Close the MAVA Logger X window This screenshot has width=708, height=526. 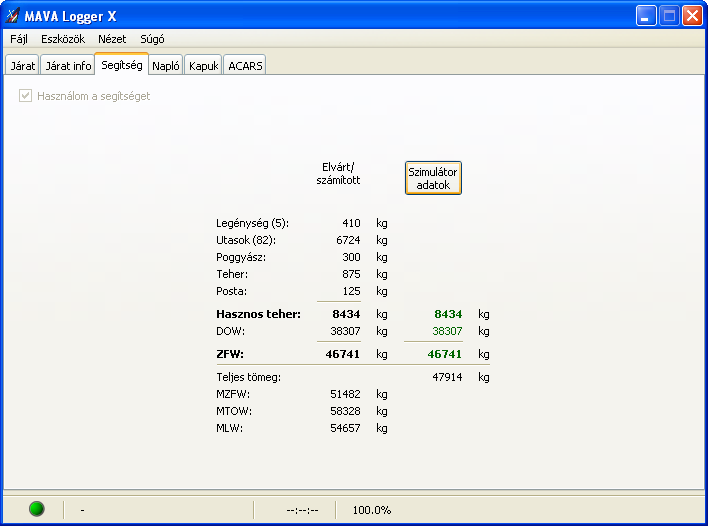(x=692, y=16)
